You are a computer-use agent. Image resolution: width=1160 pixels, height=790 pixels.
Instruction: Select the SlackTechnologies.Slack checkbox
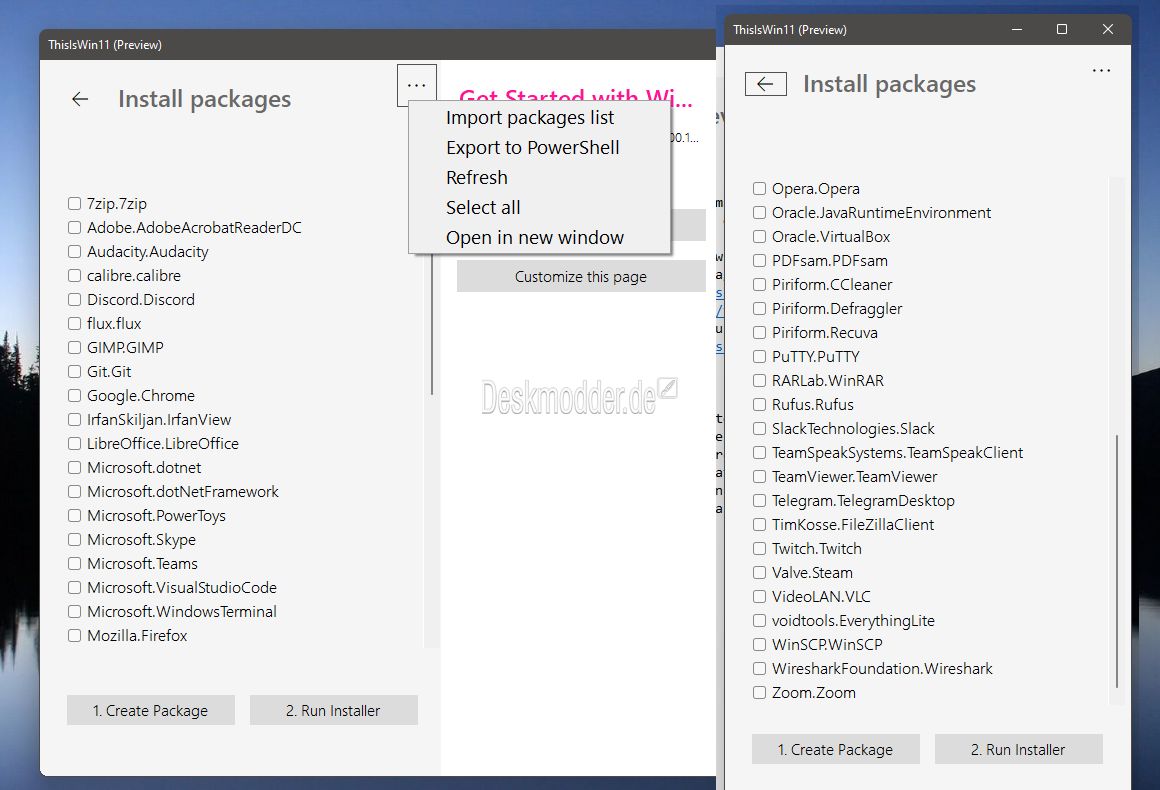(759, 428)
